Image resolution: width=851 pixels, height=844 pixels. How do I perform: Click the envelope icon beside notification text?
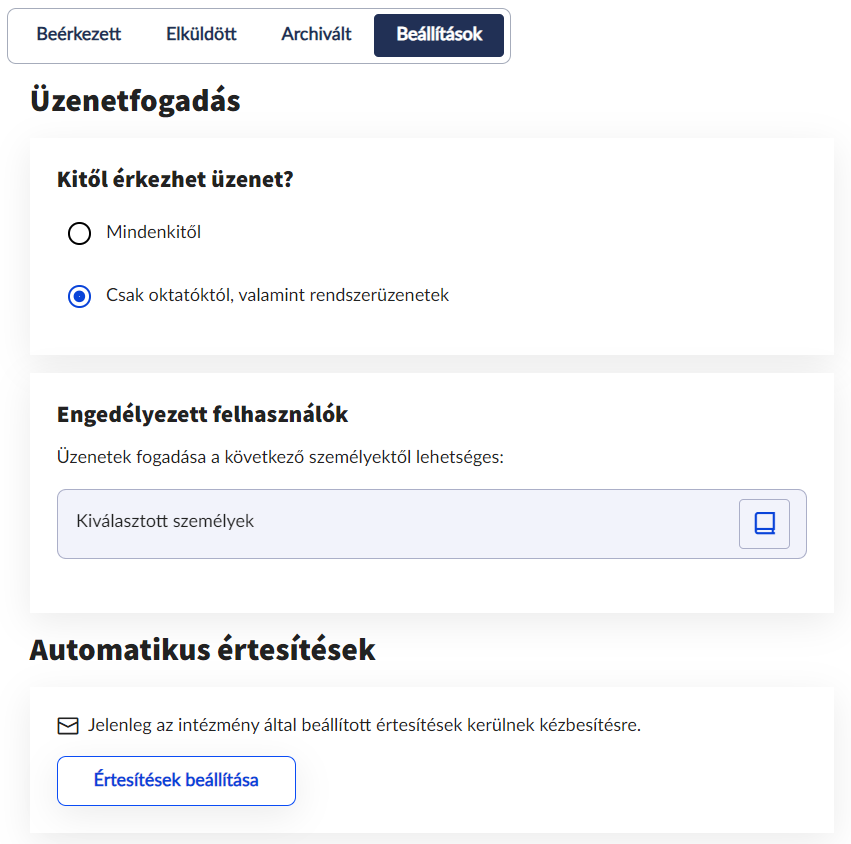(68, 726)
